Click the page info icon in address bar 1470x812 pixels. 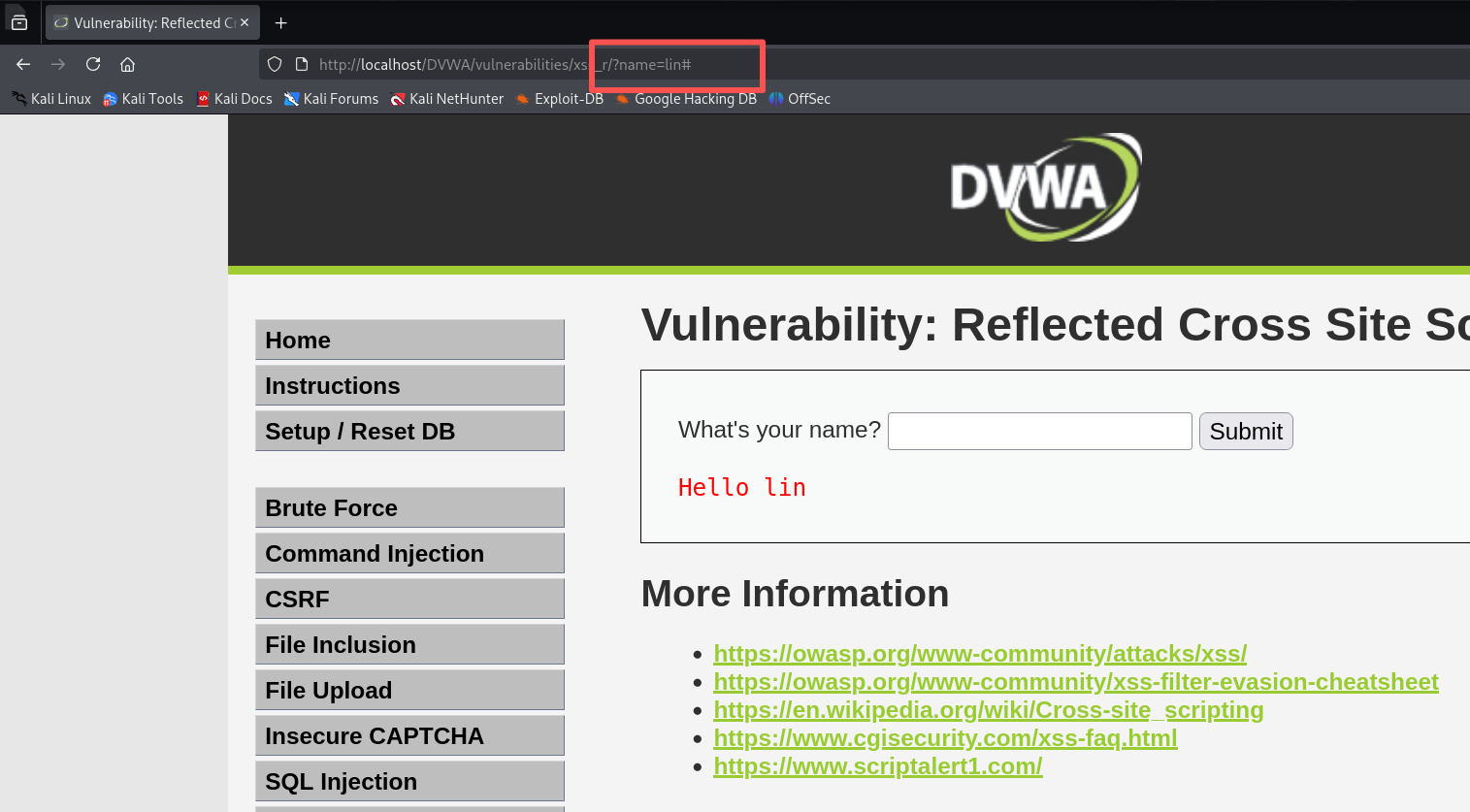click(302, 64)
